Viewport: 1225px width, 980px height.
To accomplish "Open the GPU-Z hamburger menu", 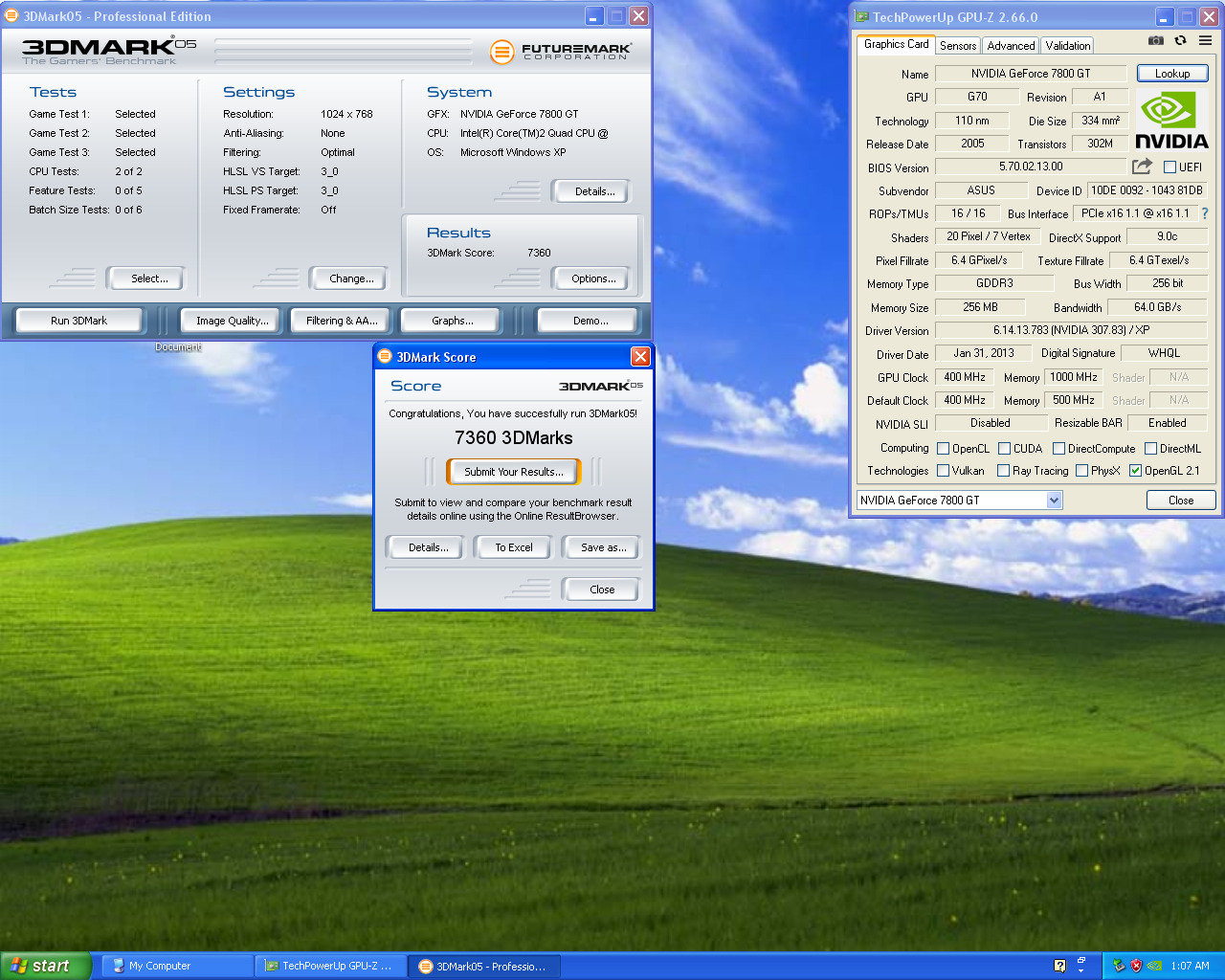I will click(x=1205, y=40).
